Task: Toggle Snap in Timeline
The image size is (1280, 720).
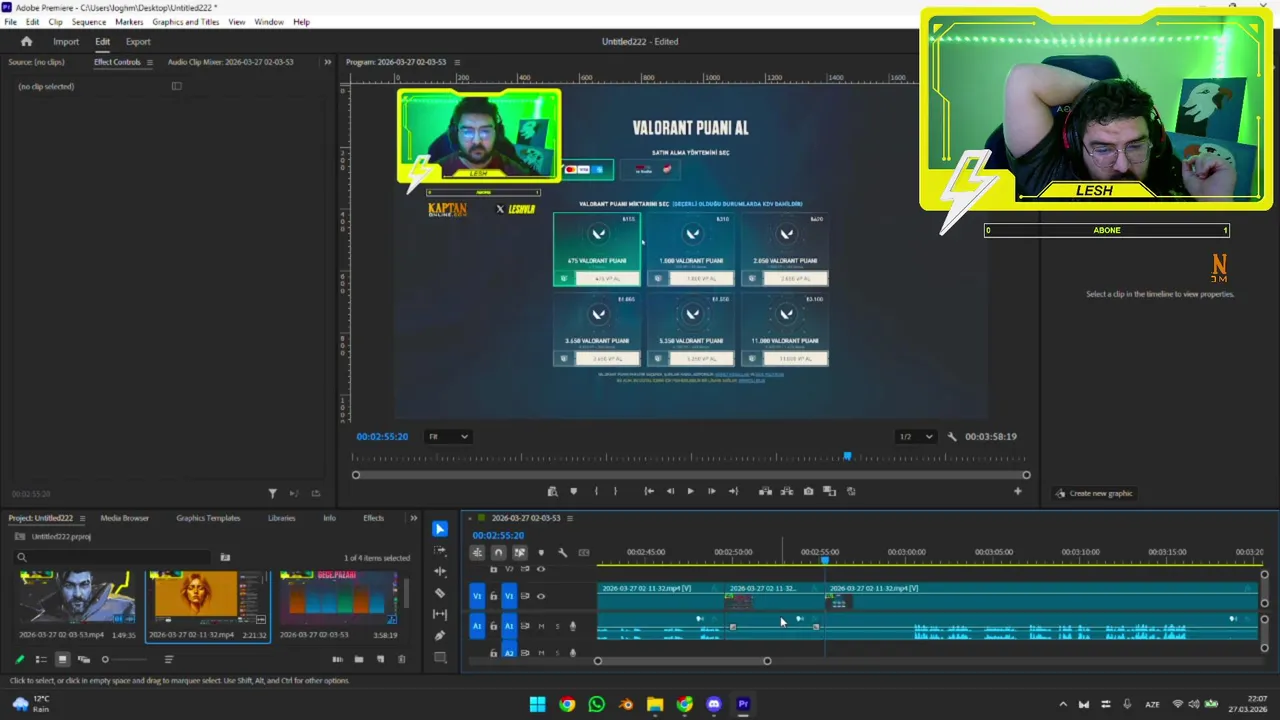Action: tap(498, 552)
